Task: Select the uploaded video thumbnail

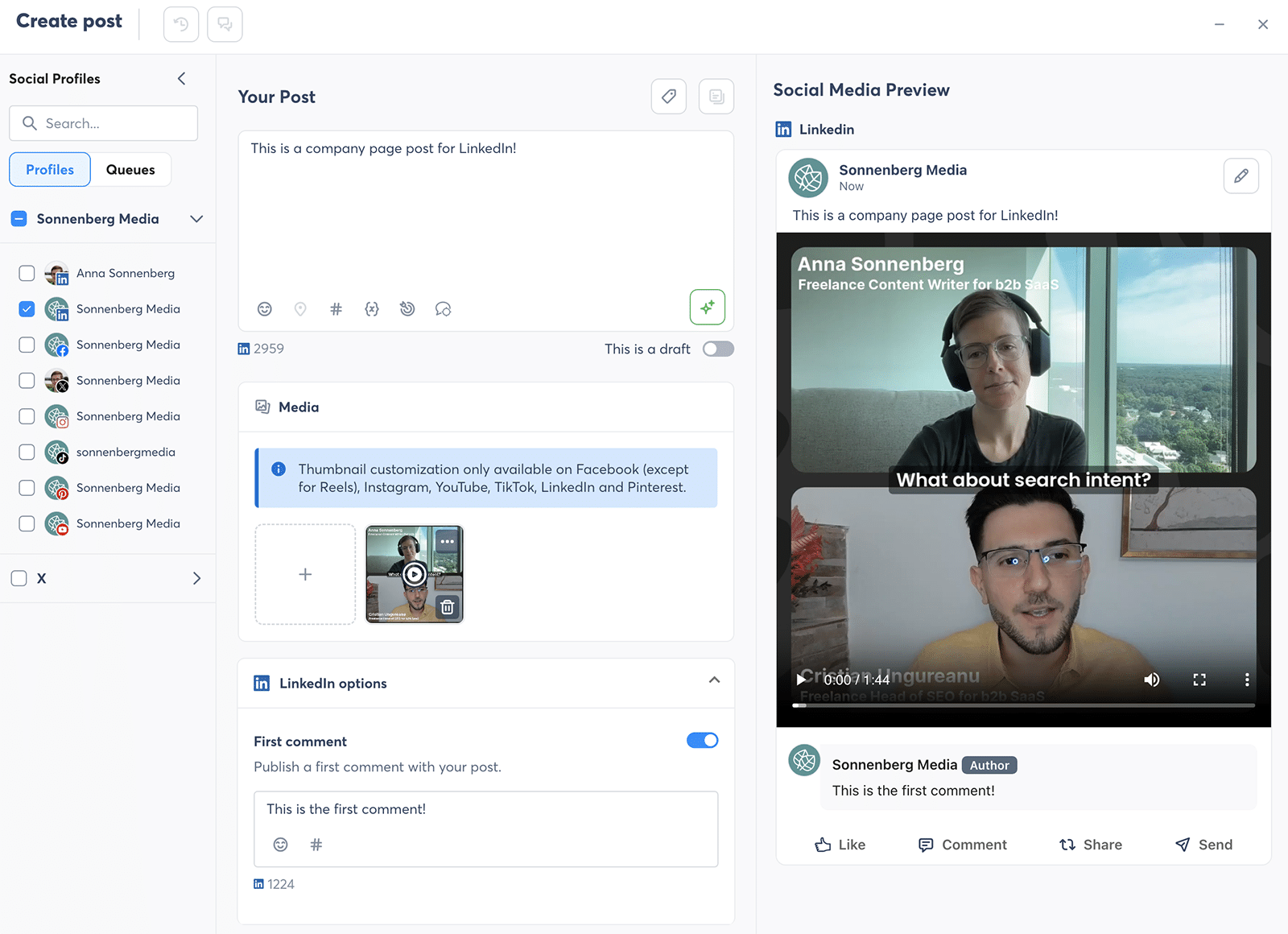Action: 415,574
